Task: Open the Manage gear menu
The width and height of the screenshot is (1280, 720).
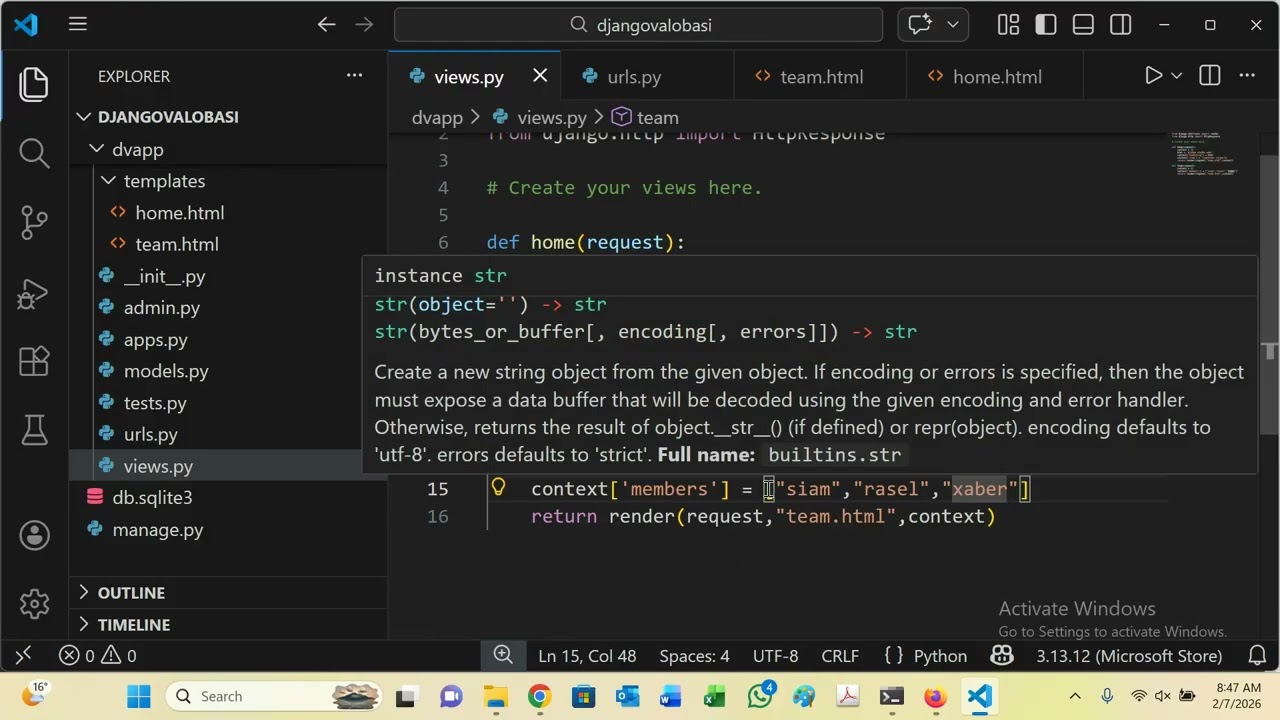Action: click(34, 604)
